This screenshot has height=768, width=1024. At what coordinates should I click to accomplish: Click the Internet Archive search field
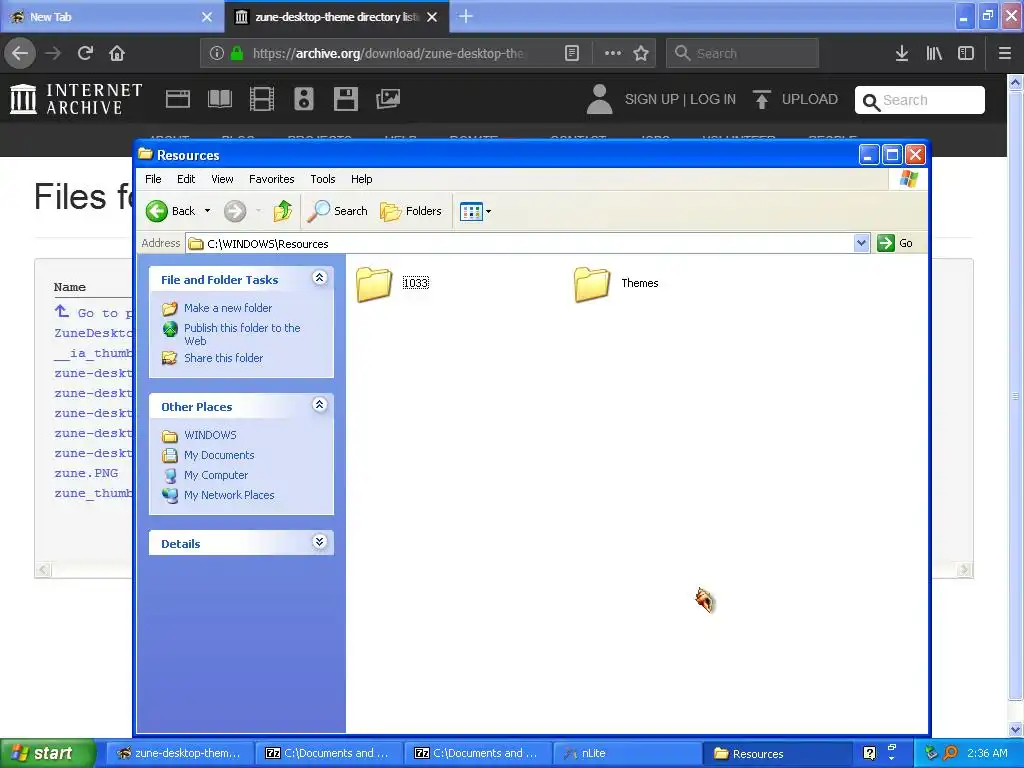click(x=920, y=100)
